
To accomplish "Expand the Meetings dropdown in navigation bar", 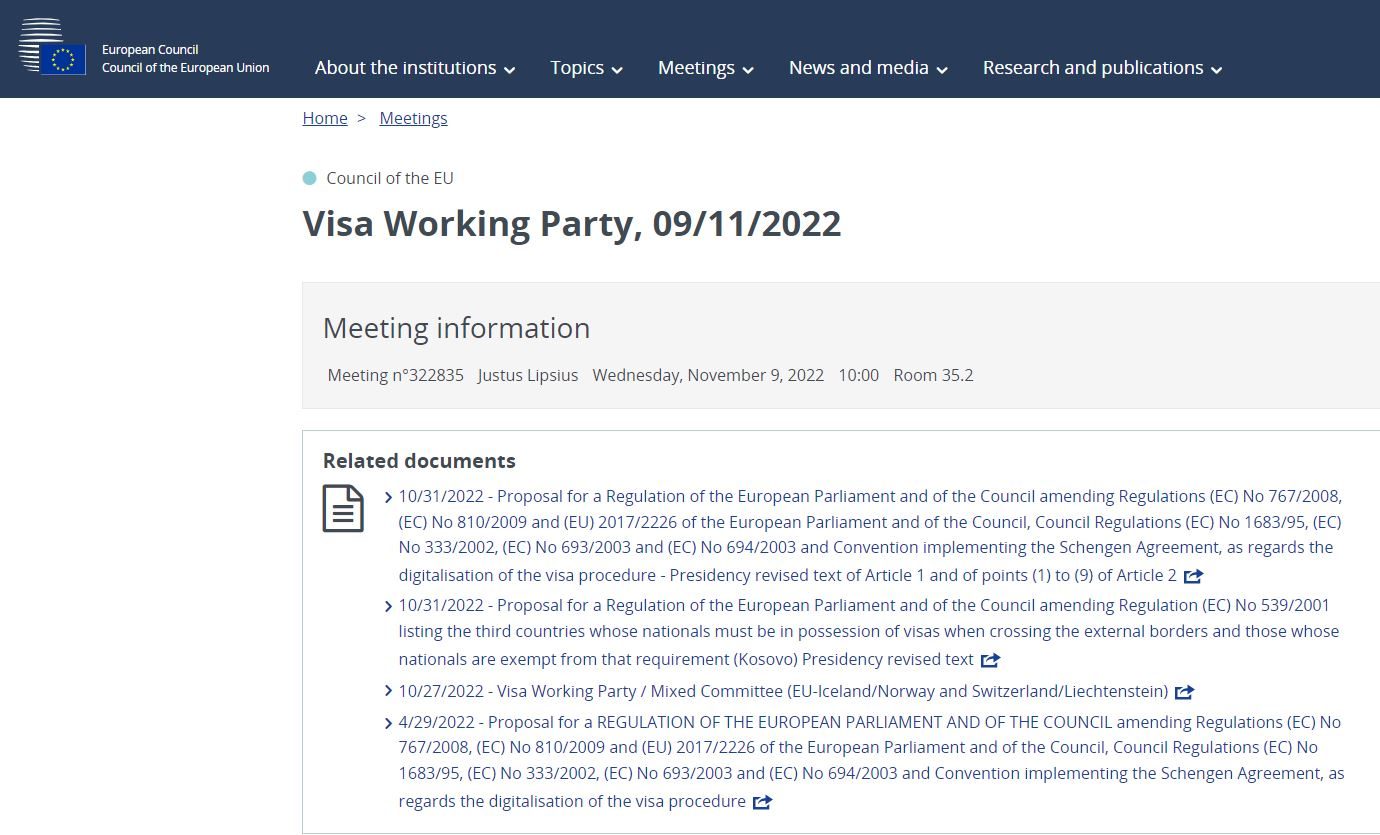I will click(705, 68).
